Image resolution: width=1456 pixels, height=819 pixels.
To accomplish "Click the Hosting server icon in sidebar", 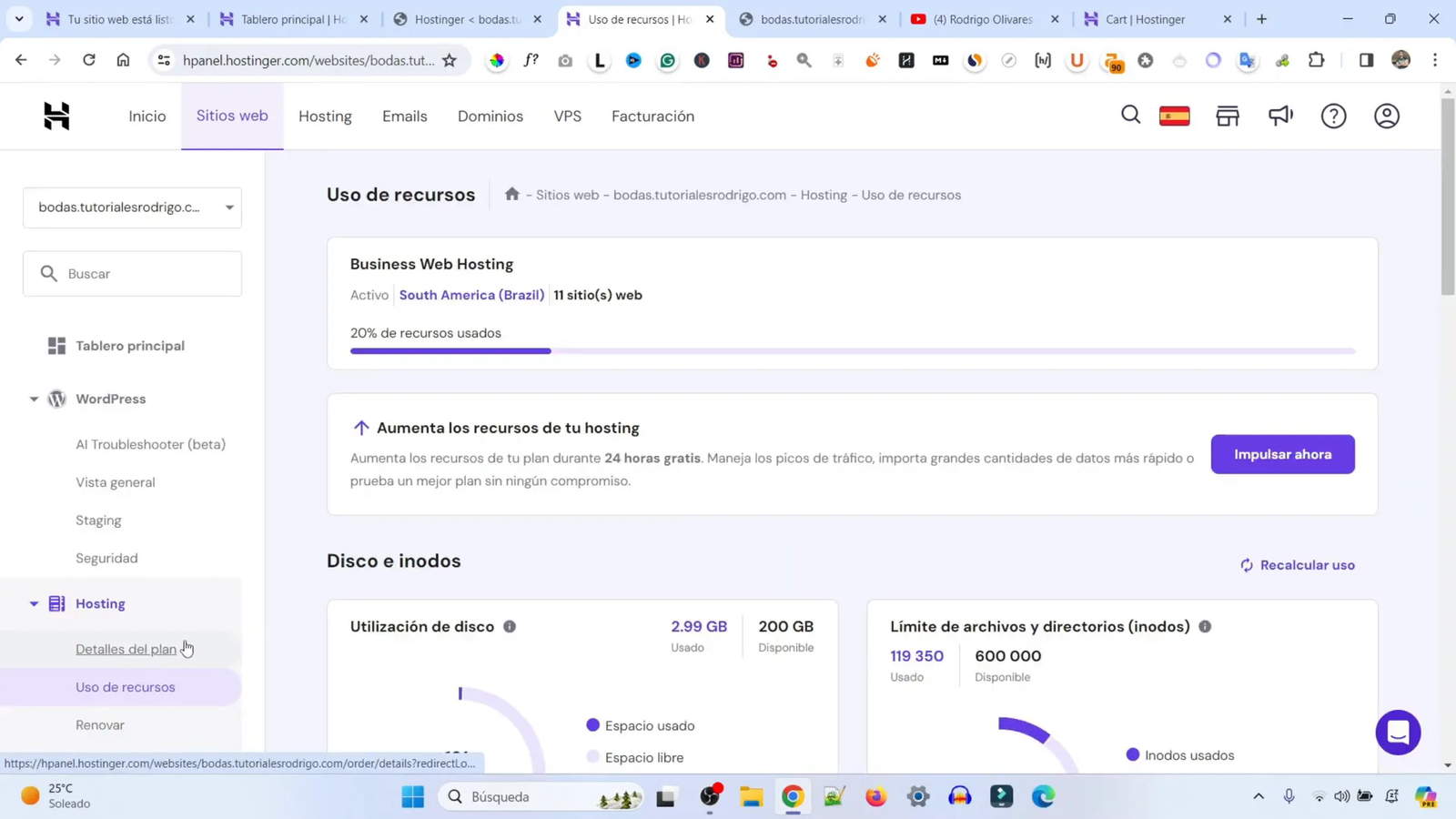I will click(56, 603).
